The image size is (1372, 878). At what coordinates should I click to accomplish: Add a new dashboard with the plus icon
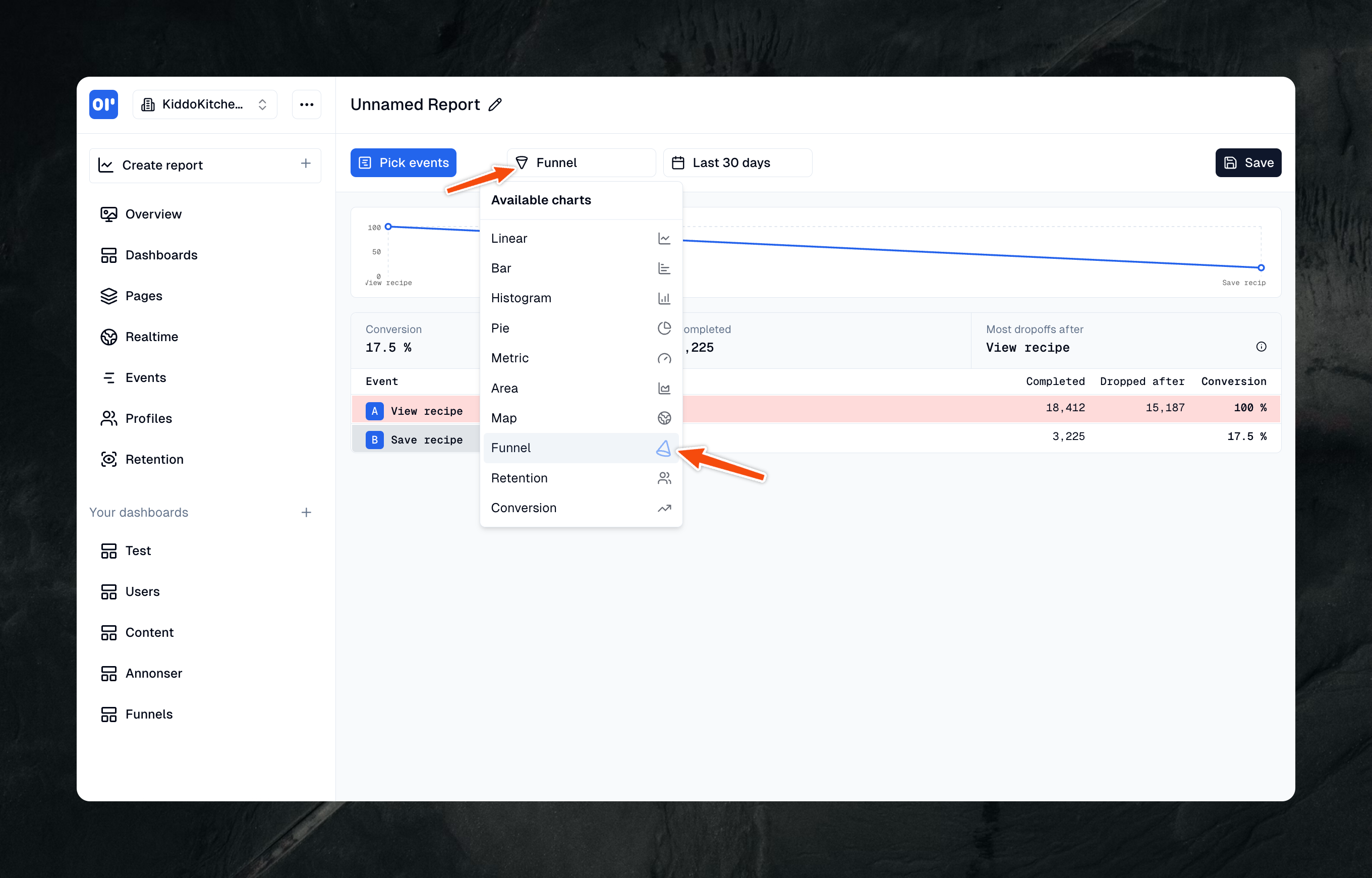306,512
